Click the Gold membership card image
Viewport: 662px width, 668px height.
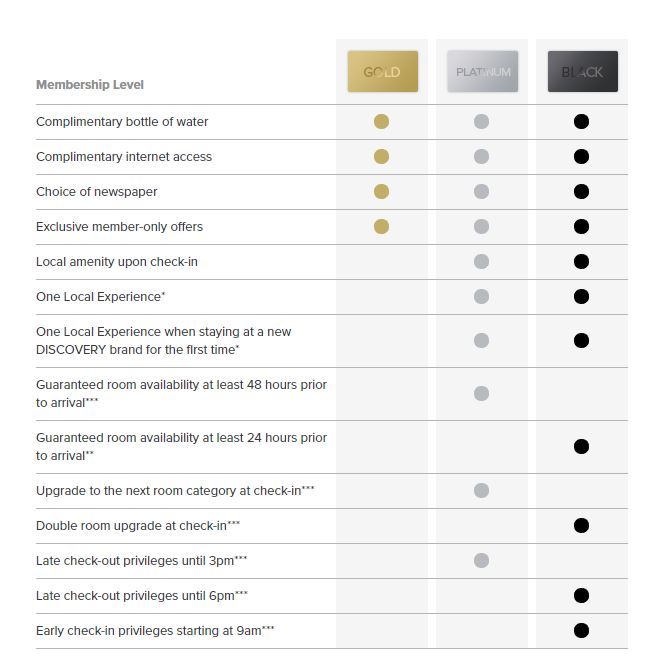[x=382, y=72]
